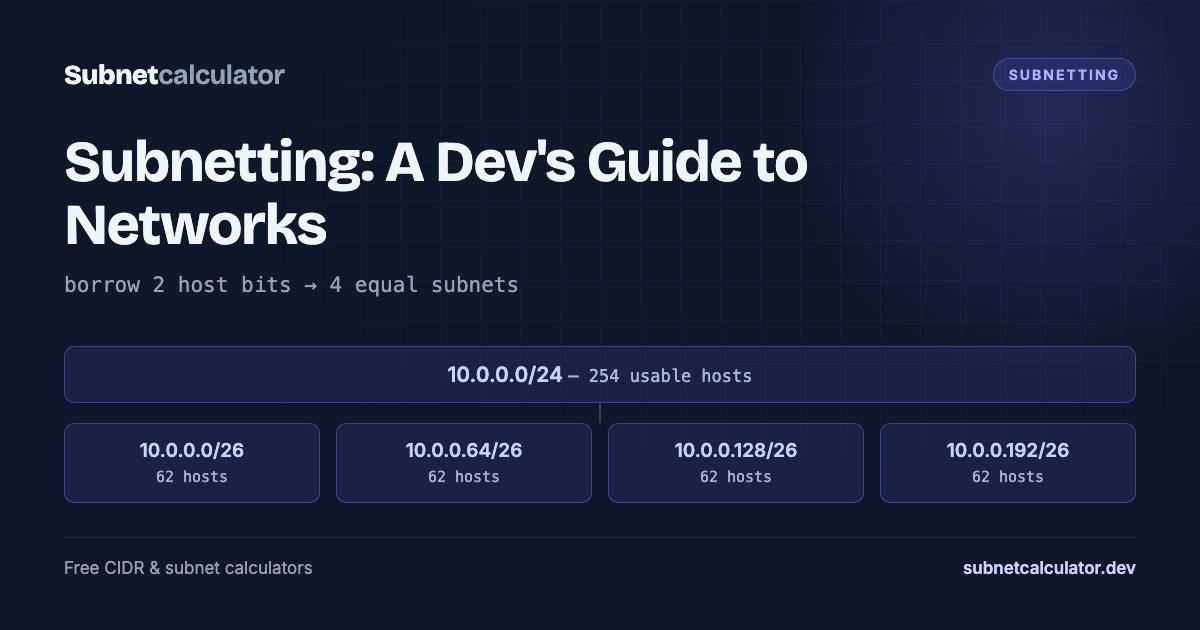Open the 10.0.0.0/26 subnet card
The height and width of the screenshot is (630, 1200).
point(192,463)
